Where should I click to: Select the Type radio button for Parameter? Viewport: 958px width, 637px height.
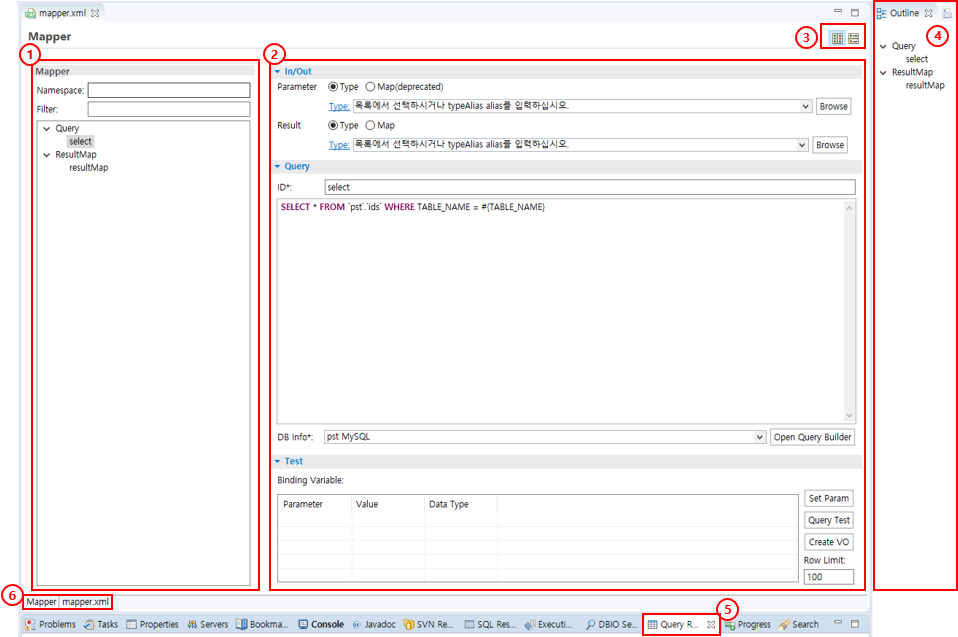pyautogui.click(x=331, y=86)
